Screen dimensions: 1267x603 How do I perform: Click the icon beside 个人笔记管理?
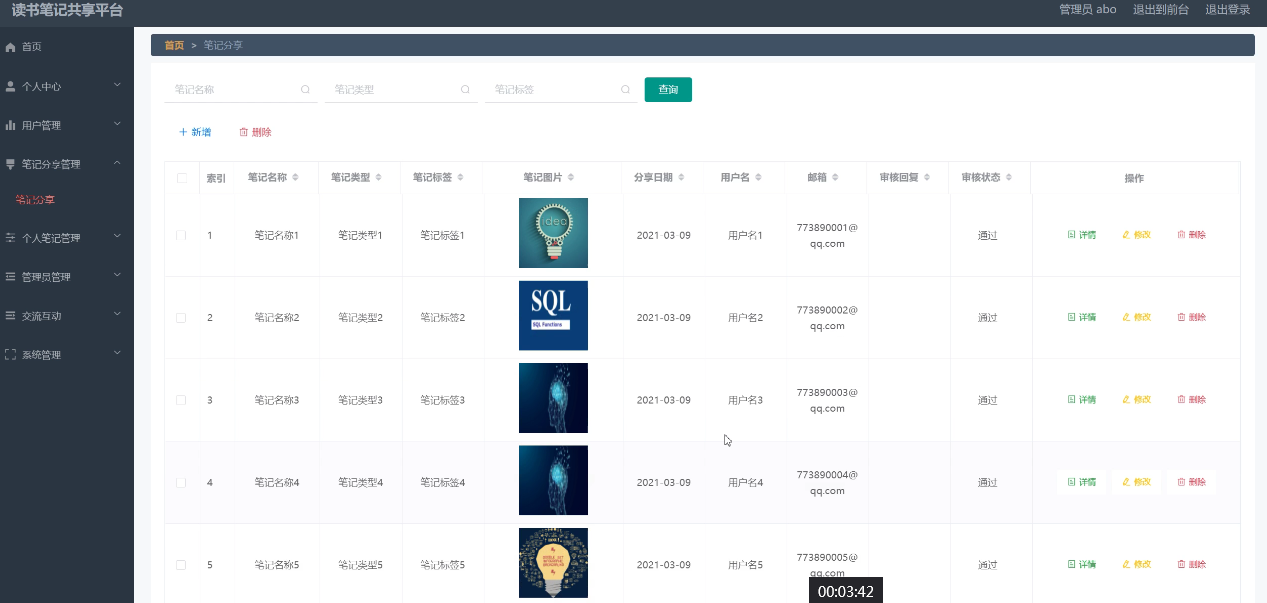tap(11, 238)
